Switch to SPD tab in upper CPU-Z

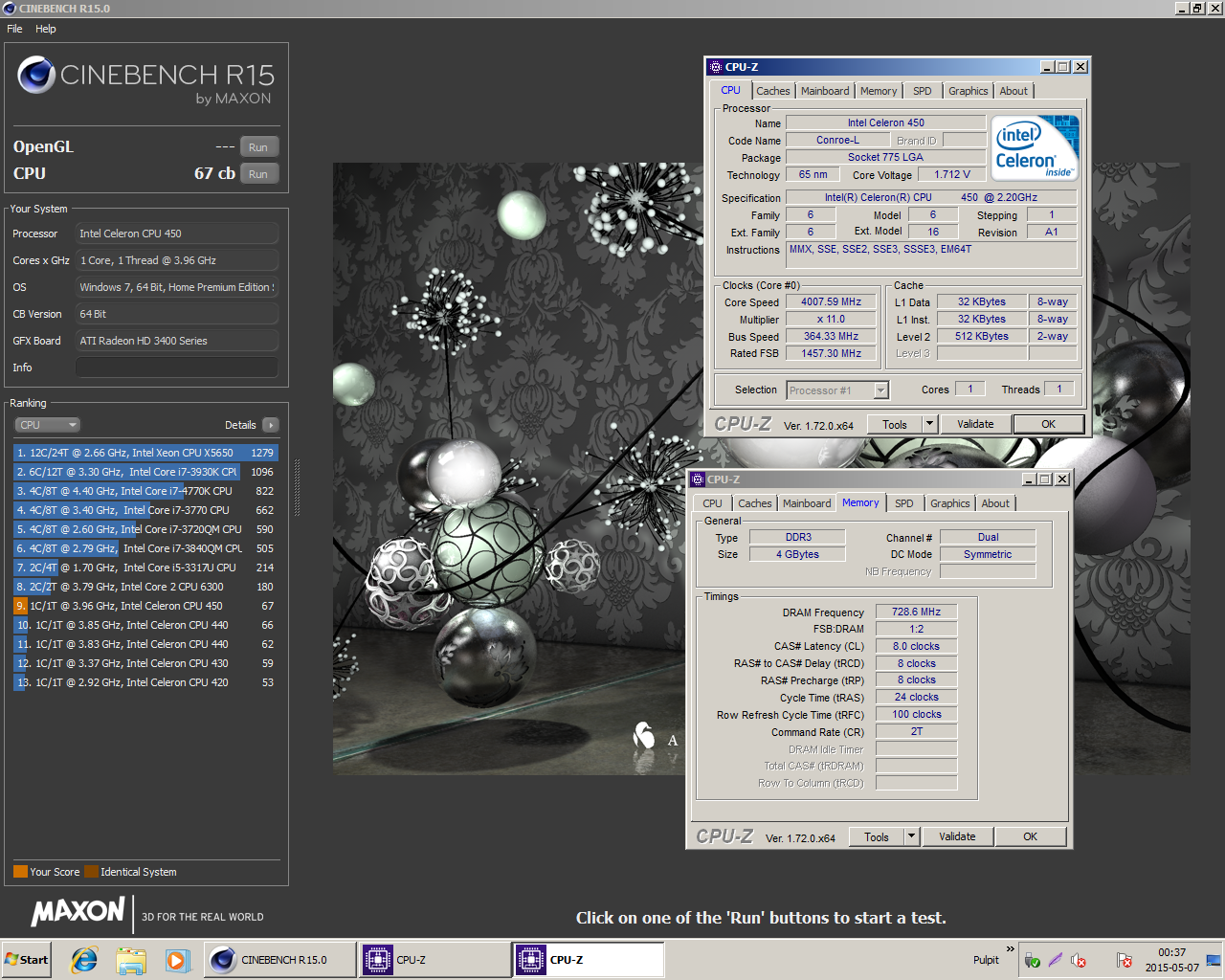click(x=922, y=91)
